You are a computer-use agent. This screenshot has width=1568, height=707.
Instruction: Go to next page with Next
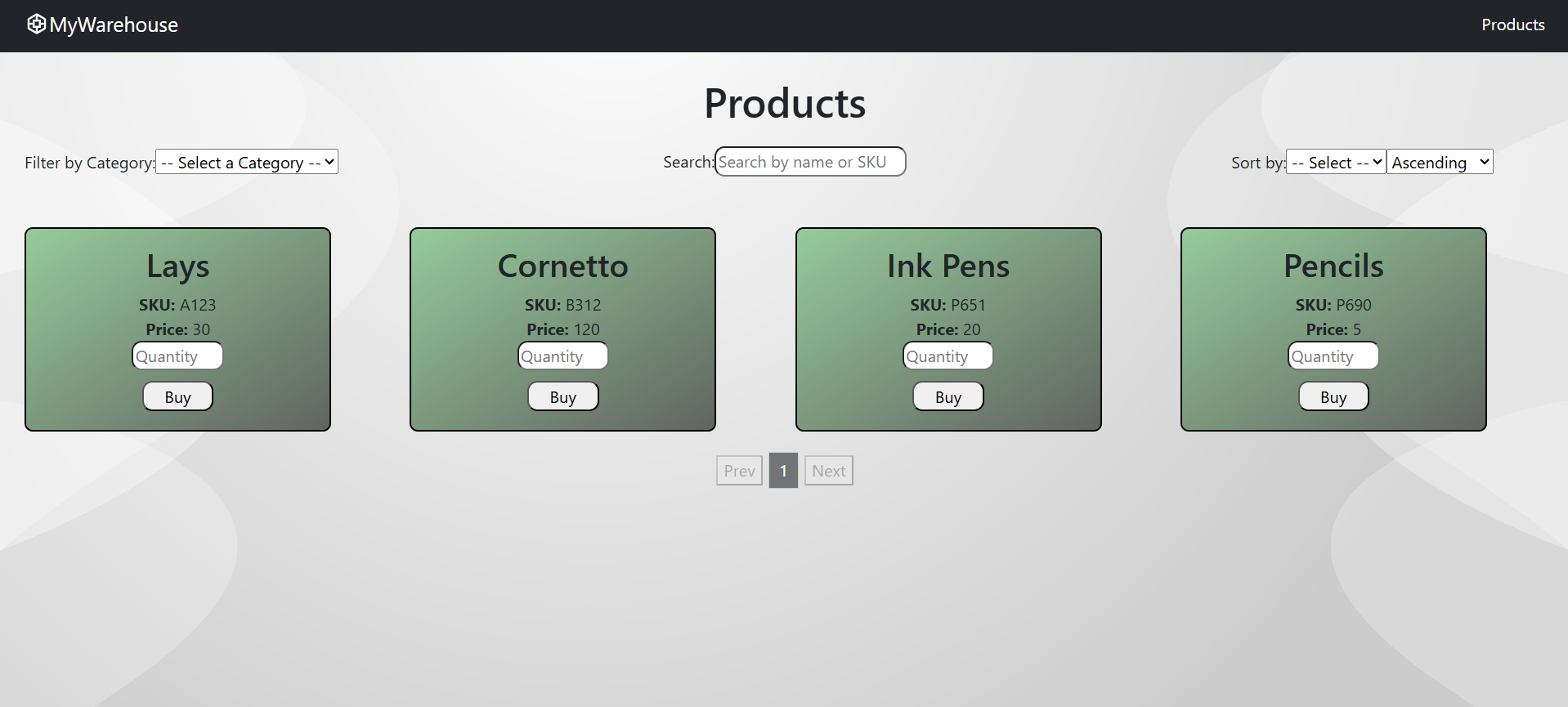coord(828,471)
